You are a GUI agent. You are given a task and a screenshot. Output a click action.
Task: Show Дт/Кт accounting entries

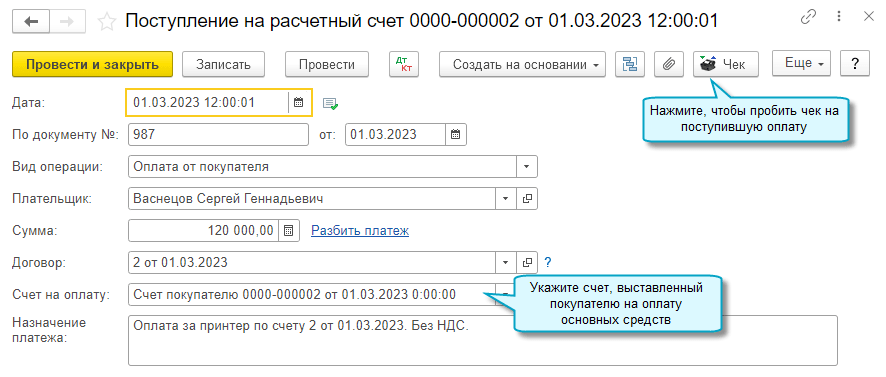[x=404, y=64]
